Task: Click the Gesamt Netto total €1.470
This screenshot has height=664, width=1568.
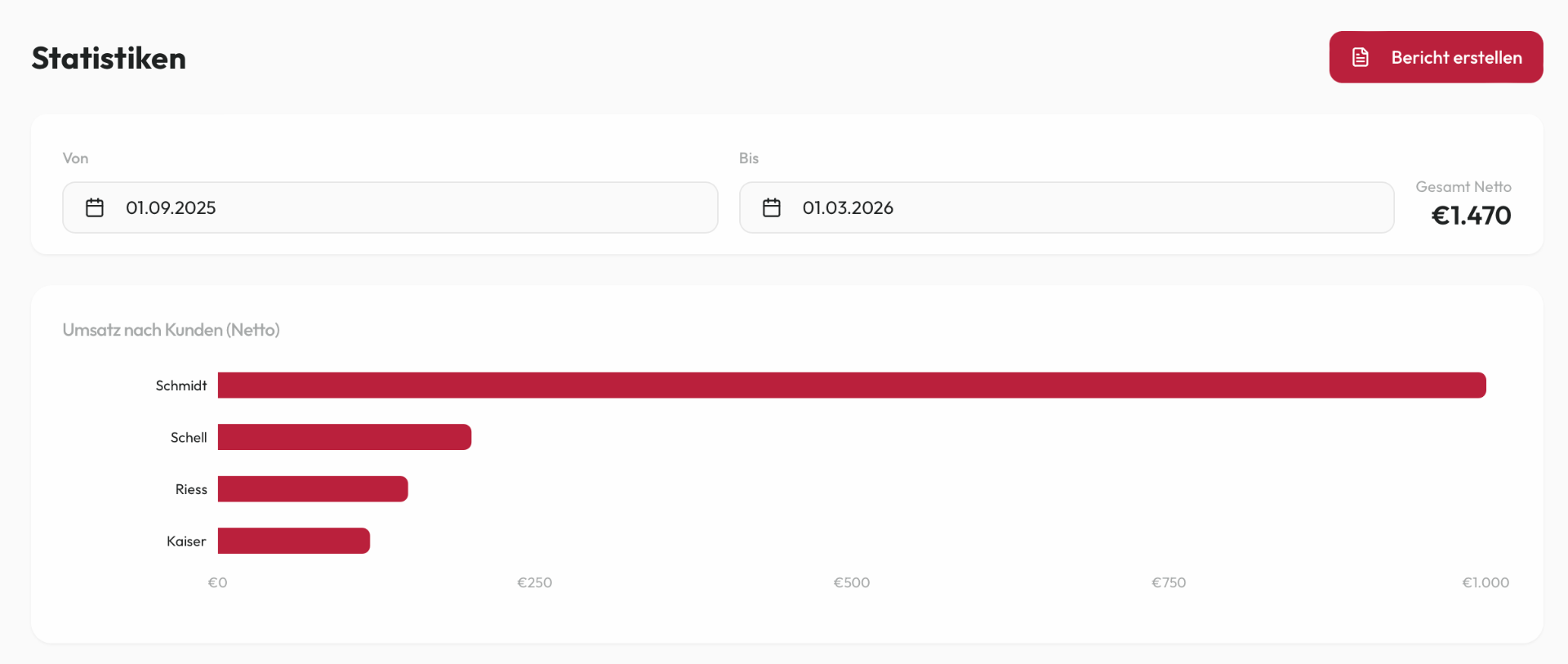Action: click(x=1471, y=216)
